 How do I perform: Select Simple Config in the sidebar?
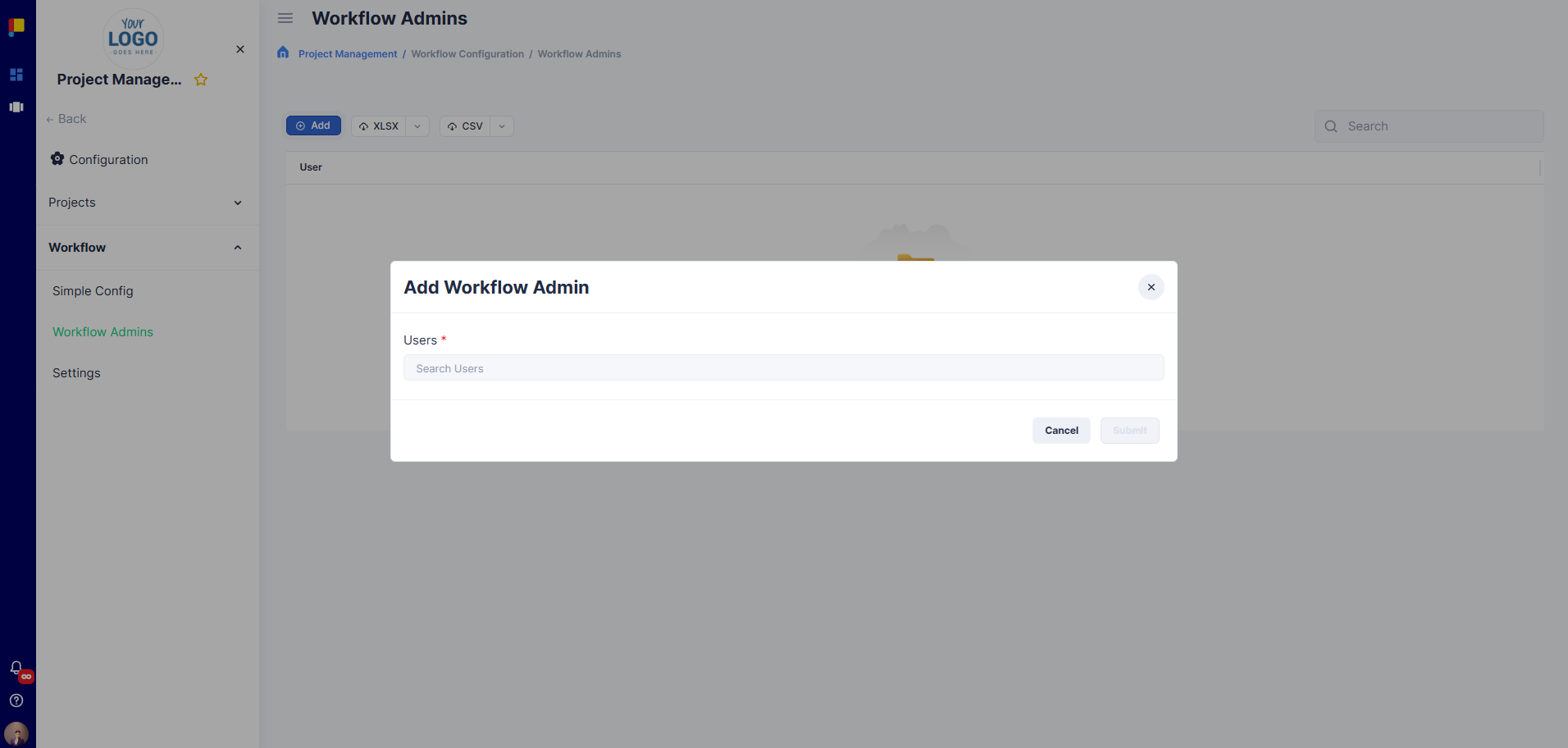pyautogui.click(x=93, y=290)
